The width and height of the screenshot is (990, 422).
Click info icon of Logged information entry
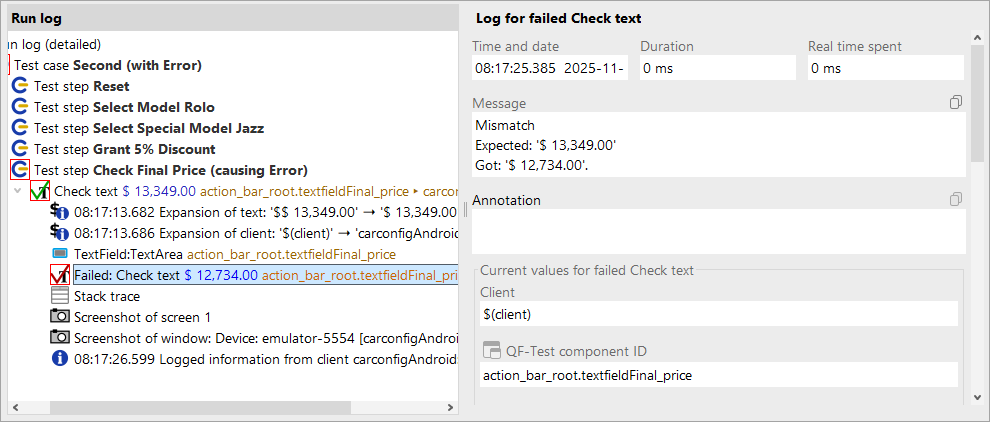60,359
